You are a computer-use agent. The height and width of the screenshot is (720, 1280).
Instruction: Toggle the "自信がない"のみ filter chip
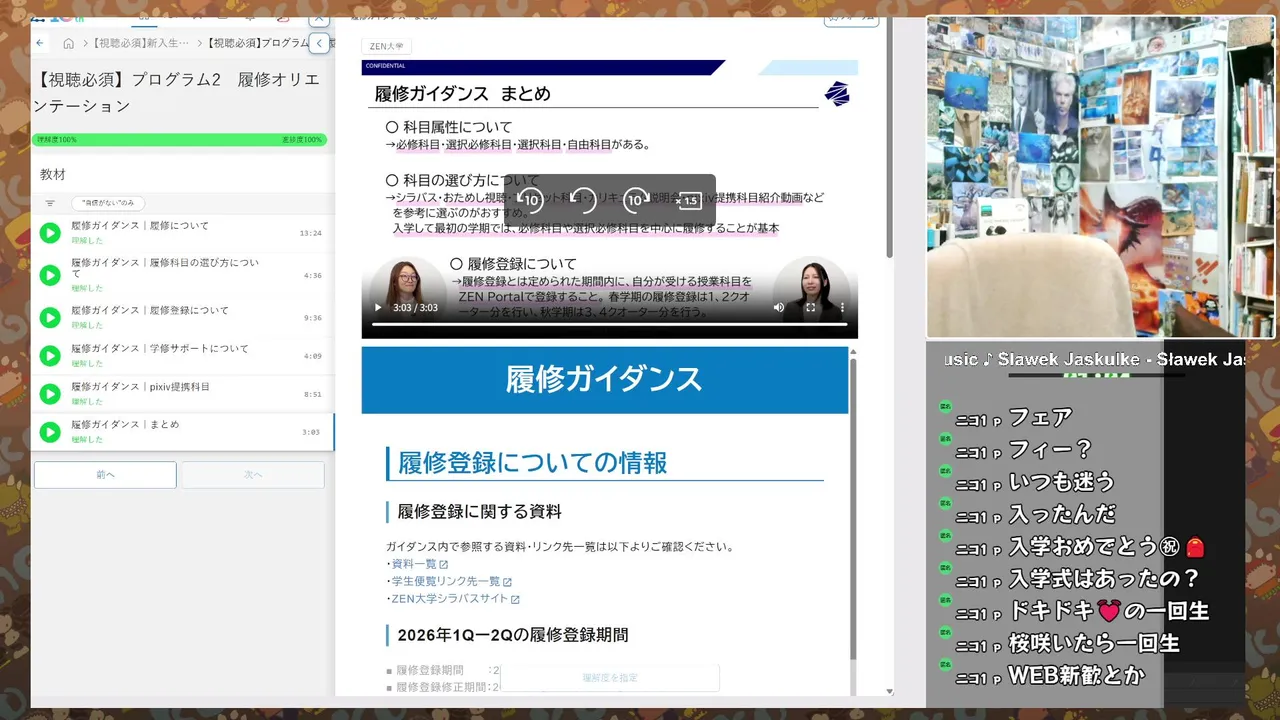[108, 202]
